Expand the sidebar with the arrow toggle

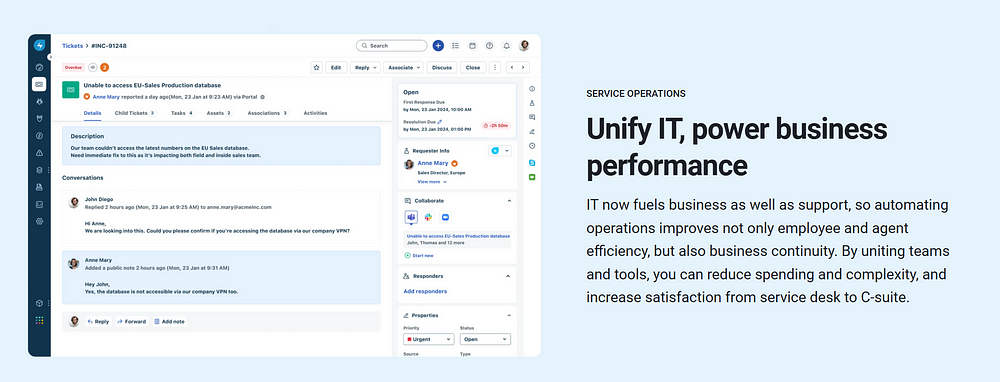(50, 57)
